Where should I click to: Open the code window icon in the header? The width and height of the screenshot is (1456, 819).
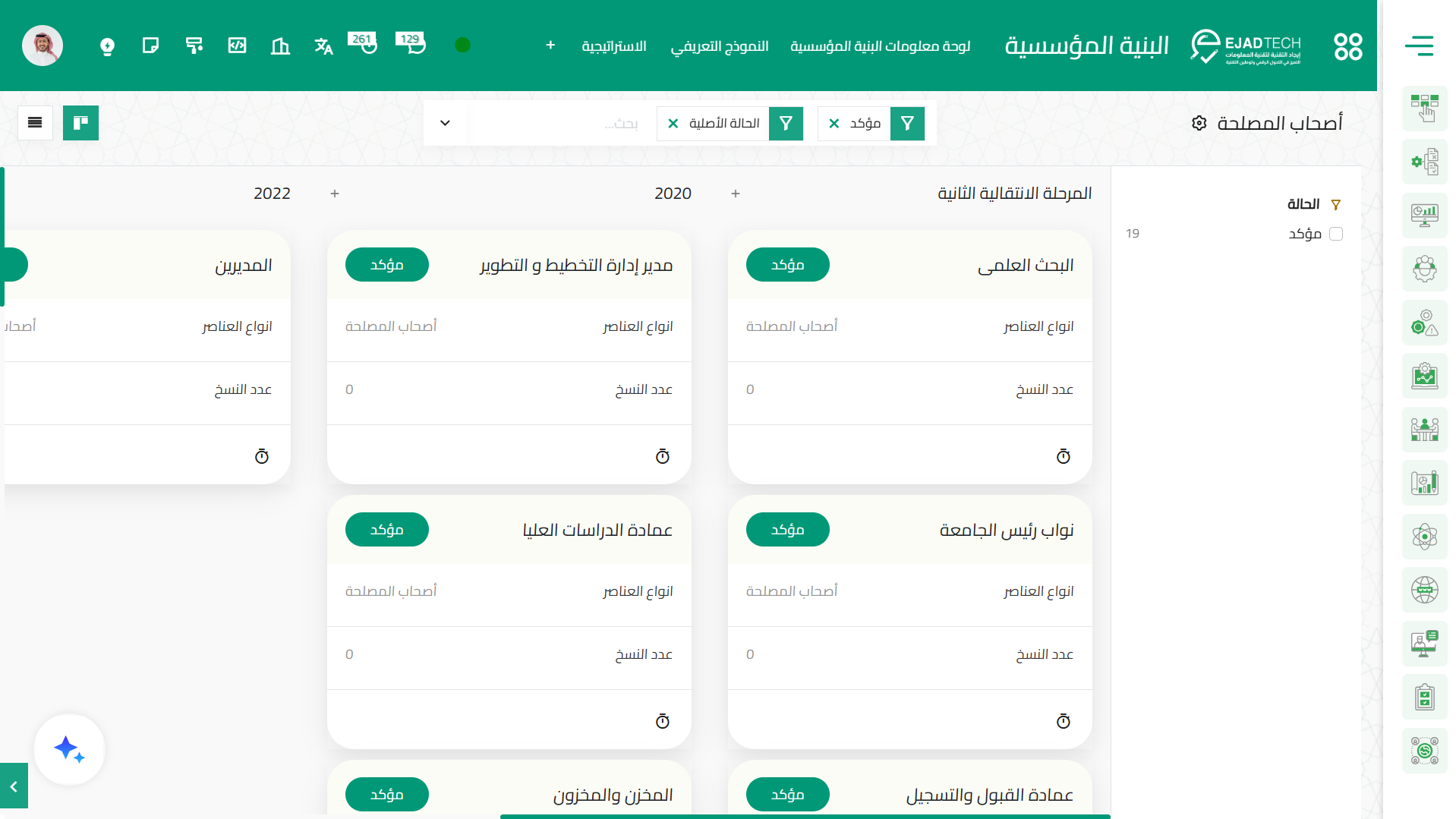click(237, 46)
